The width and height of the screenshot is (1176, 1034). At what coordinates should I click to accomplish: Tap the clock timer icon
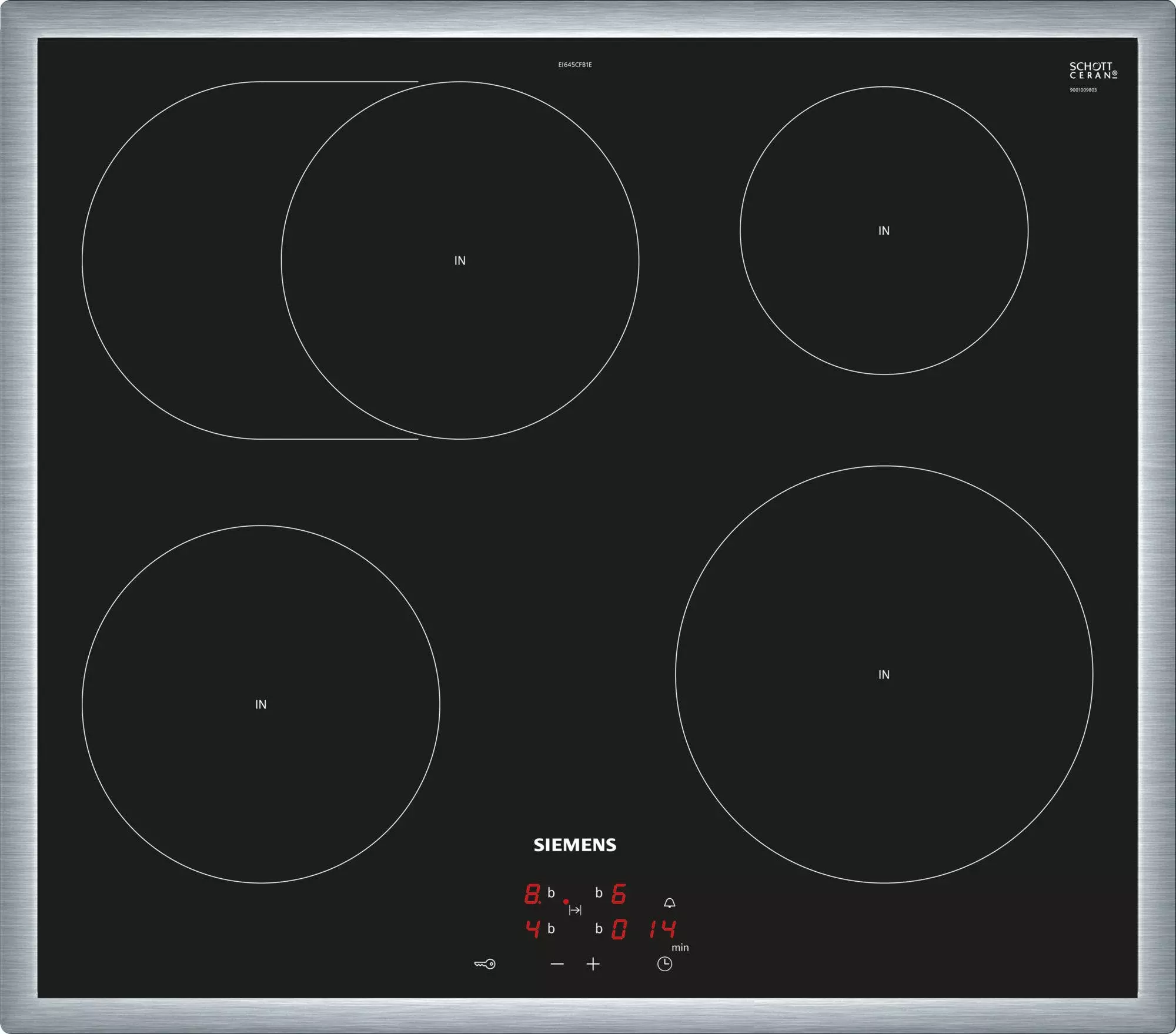point(664,963)
